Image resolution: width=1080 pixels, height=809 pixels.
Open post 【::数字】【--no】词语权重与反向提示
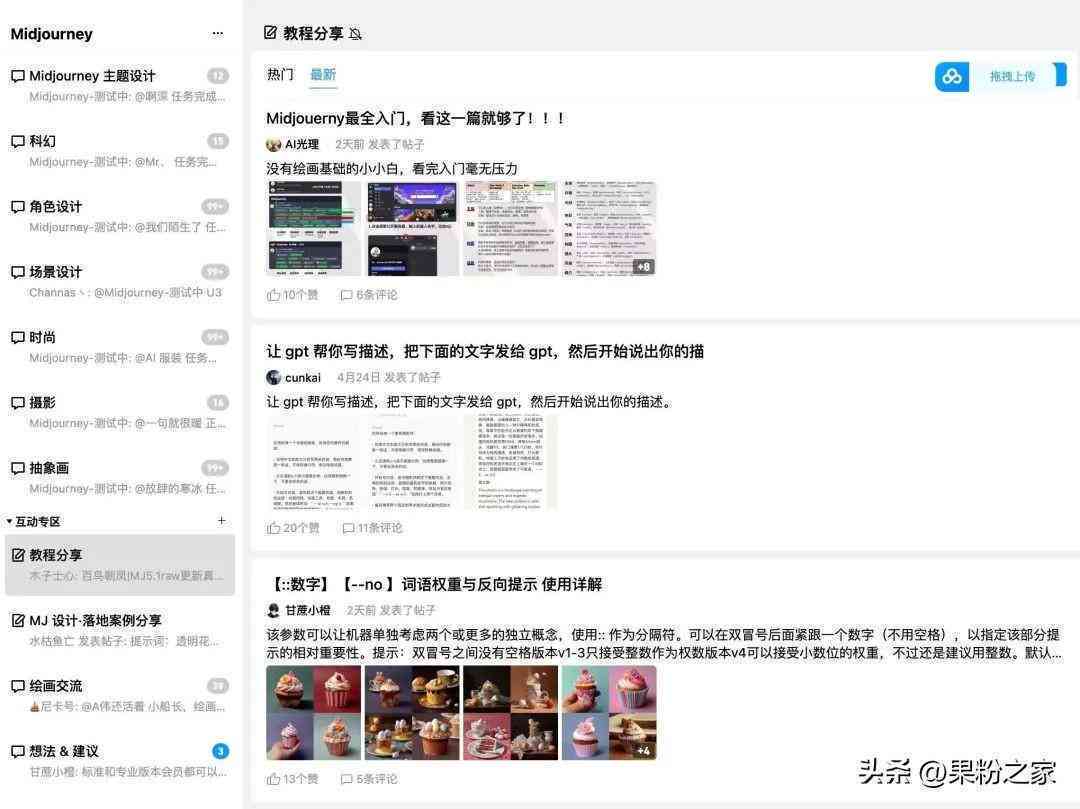click(x=435, y=585)
